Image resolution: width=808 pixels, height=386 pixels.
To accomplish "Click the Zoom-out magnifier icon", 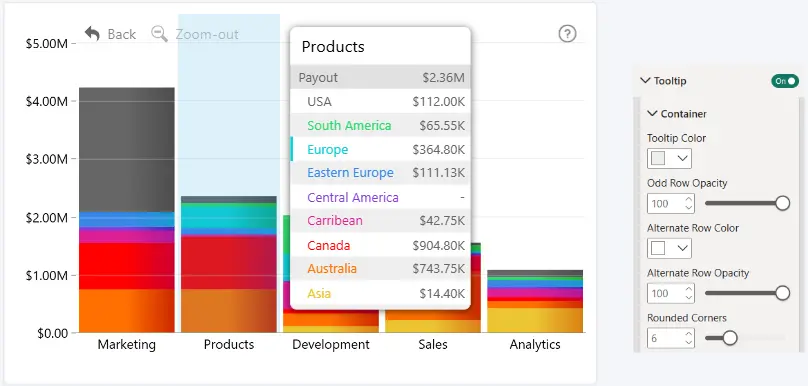I will (159, 34).
